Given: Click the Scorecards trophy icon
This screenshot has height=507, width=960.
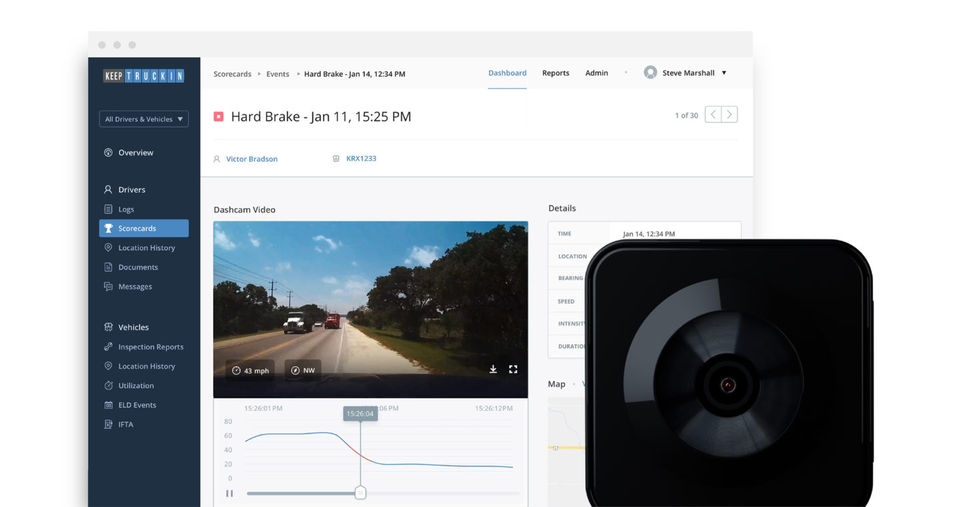Looking at the screenshot, I should point(108,228).
